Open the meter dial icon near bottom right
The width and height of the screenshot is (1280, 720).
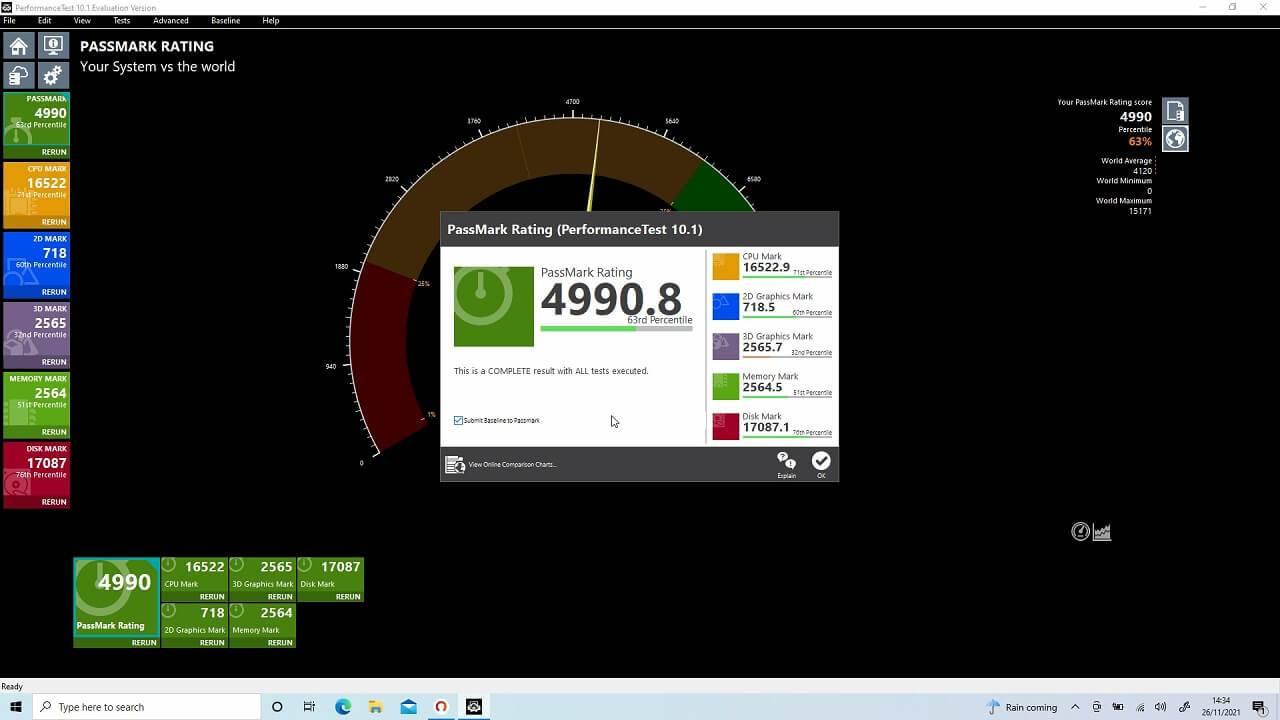(1081, 531)
